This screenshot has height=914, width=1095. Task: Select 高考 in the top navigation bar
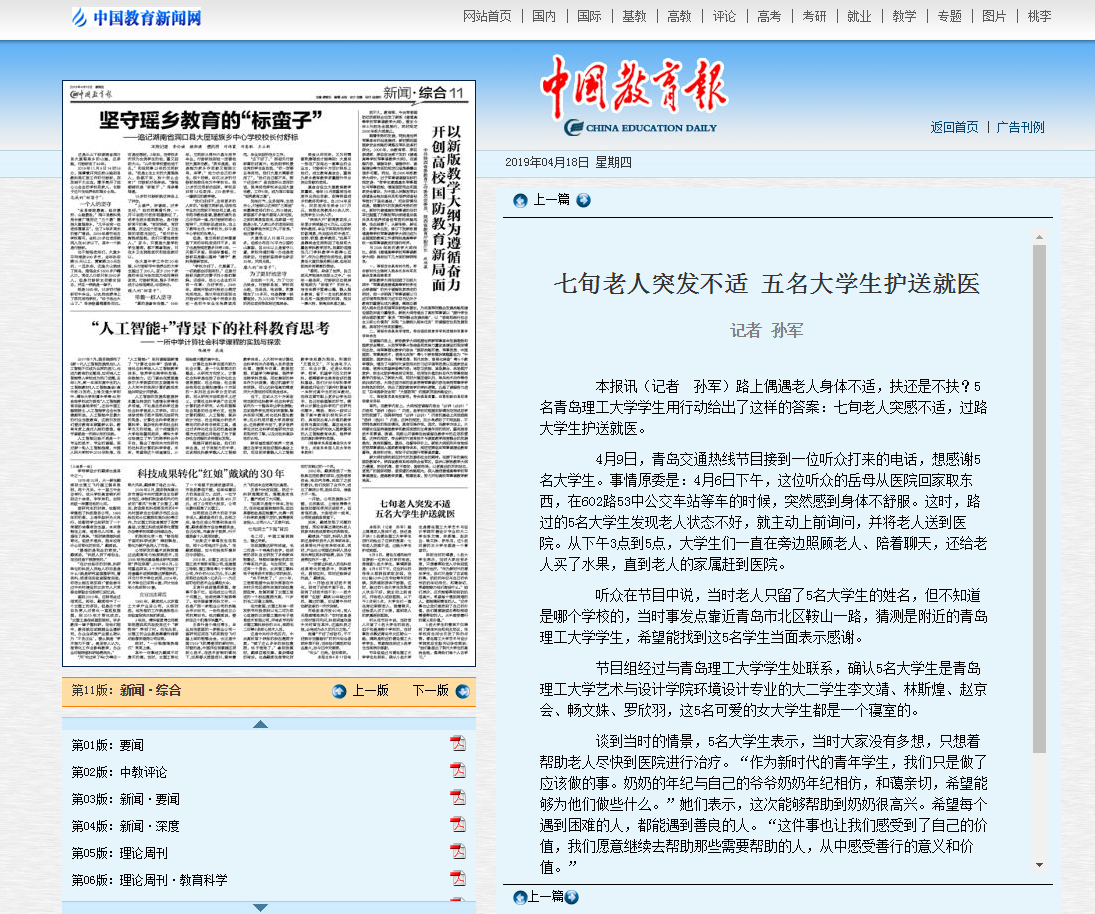(x=769, y=16)
